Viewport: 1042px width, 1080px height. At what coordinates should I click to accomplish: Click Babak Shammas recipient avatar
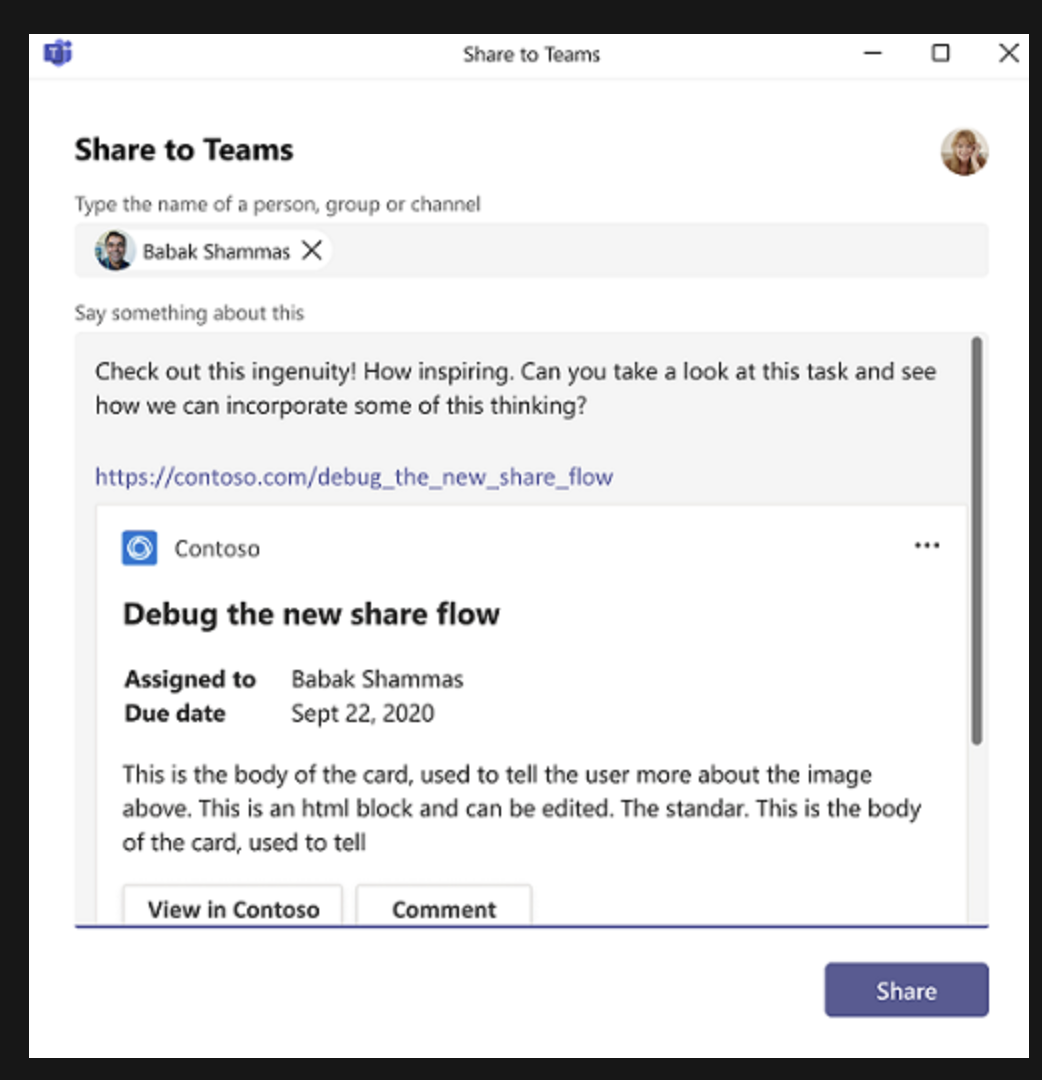114,250
